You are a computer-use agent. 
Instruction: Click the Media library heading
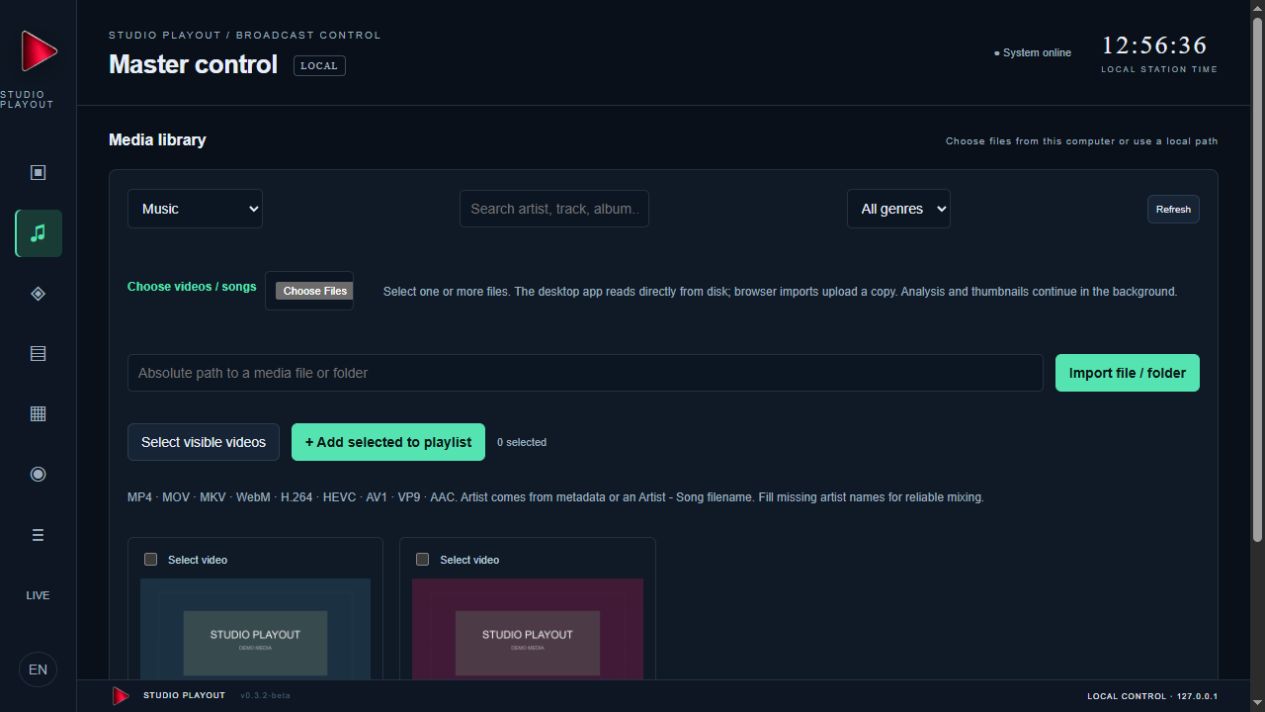[x=157, y=140]
